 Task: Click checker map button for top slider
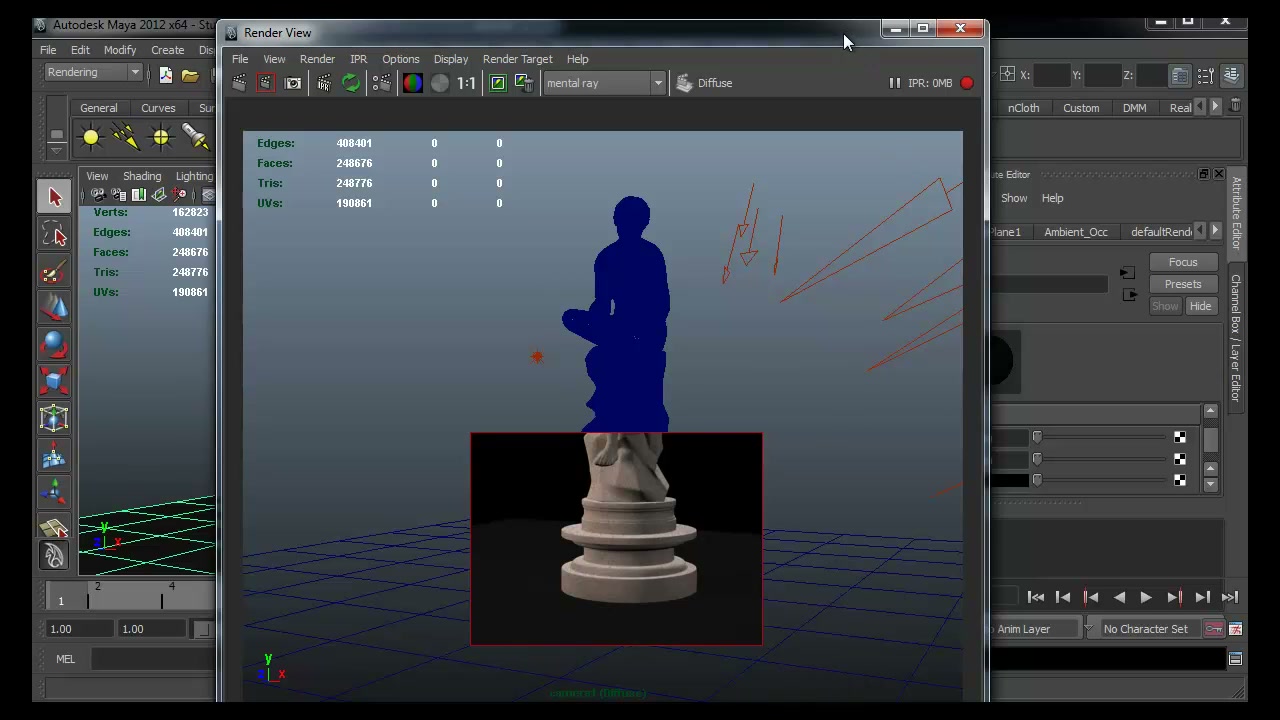pos(1180,437)
